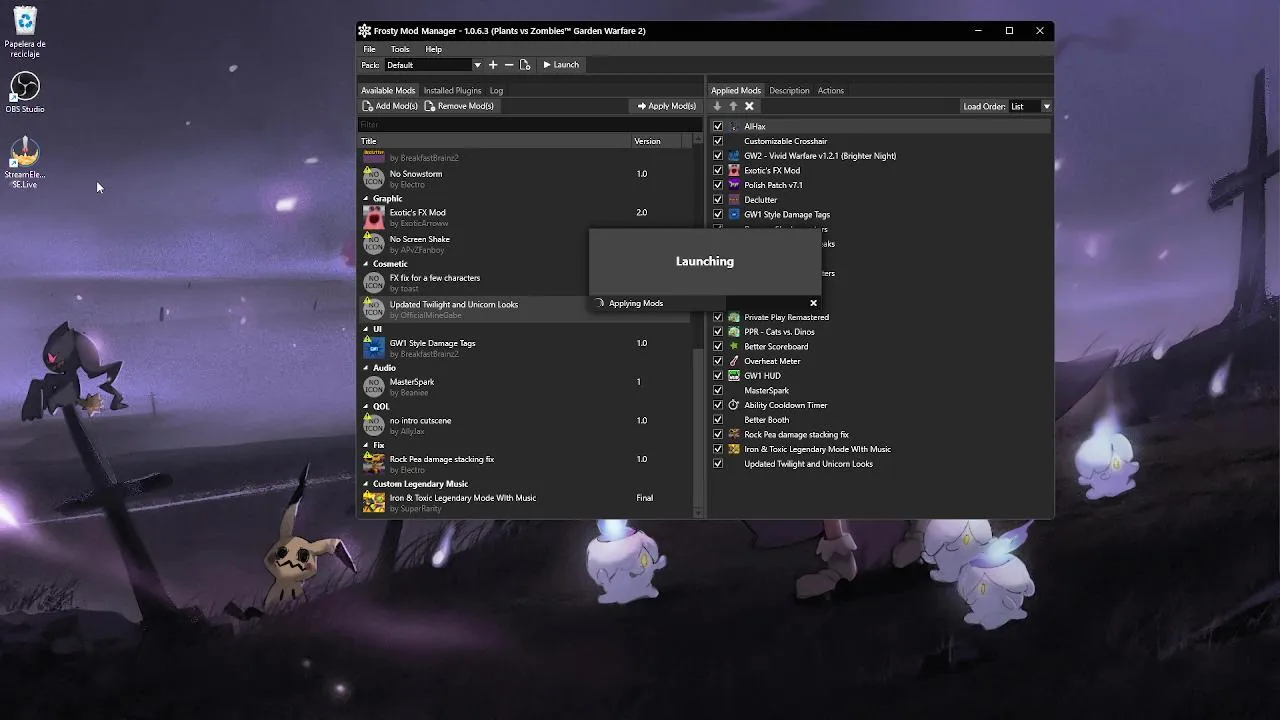1280x720 pixels.
Task: Collapse the Audio mod category
Action: point(366,368)
